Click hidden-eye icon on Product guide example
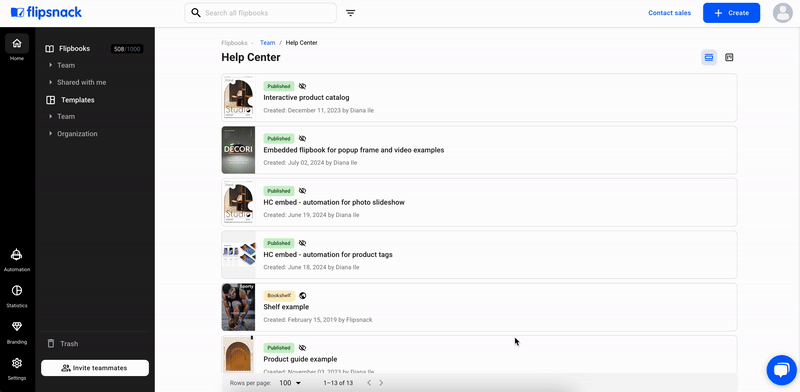Image resolution: width=800 pixels, height=392 pixels. tap(302, 348)
